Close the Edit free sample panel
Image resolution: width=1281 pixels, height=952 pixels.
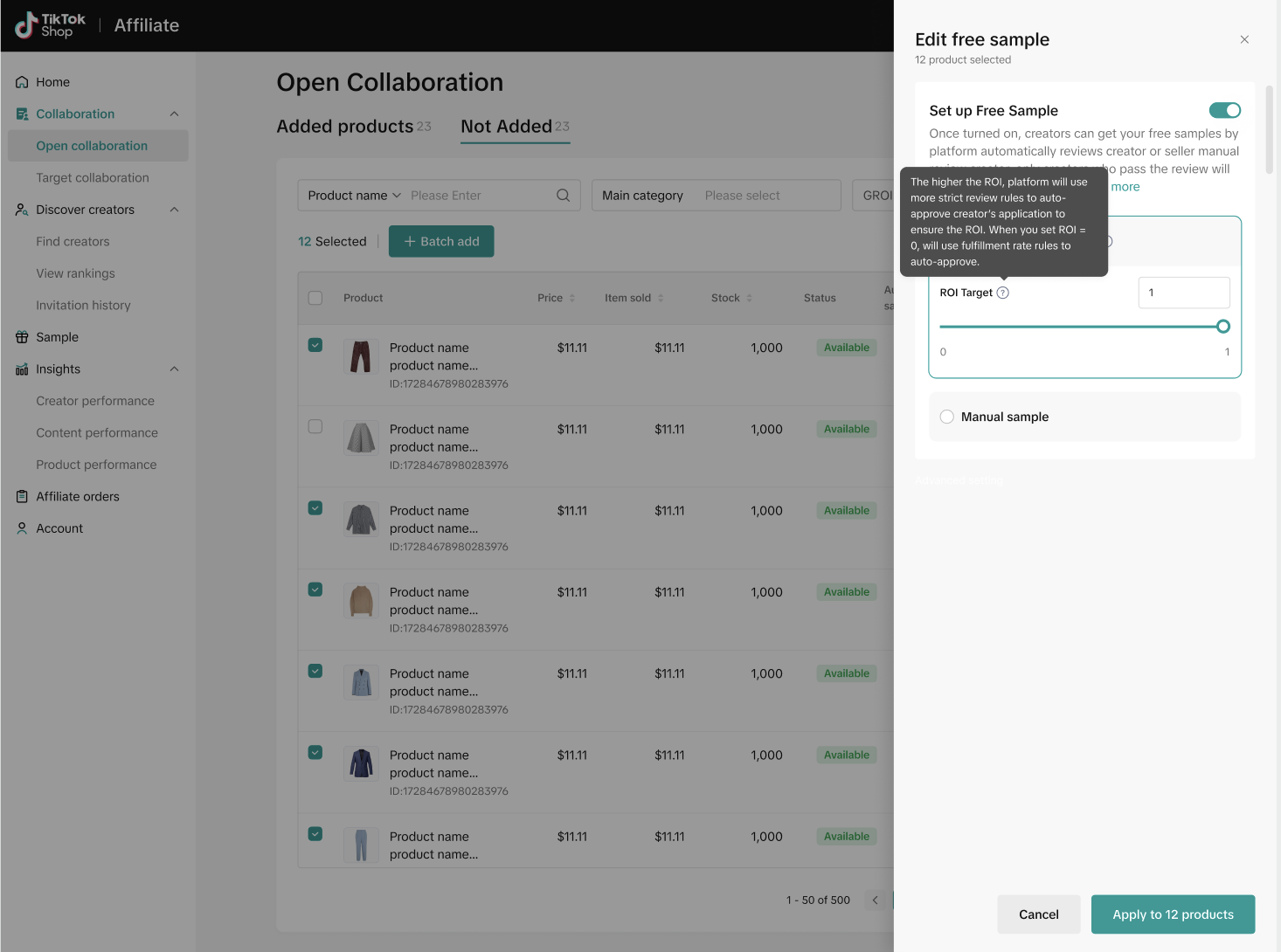pos(1244,39)
